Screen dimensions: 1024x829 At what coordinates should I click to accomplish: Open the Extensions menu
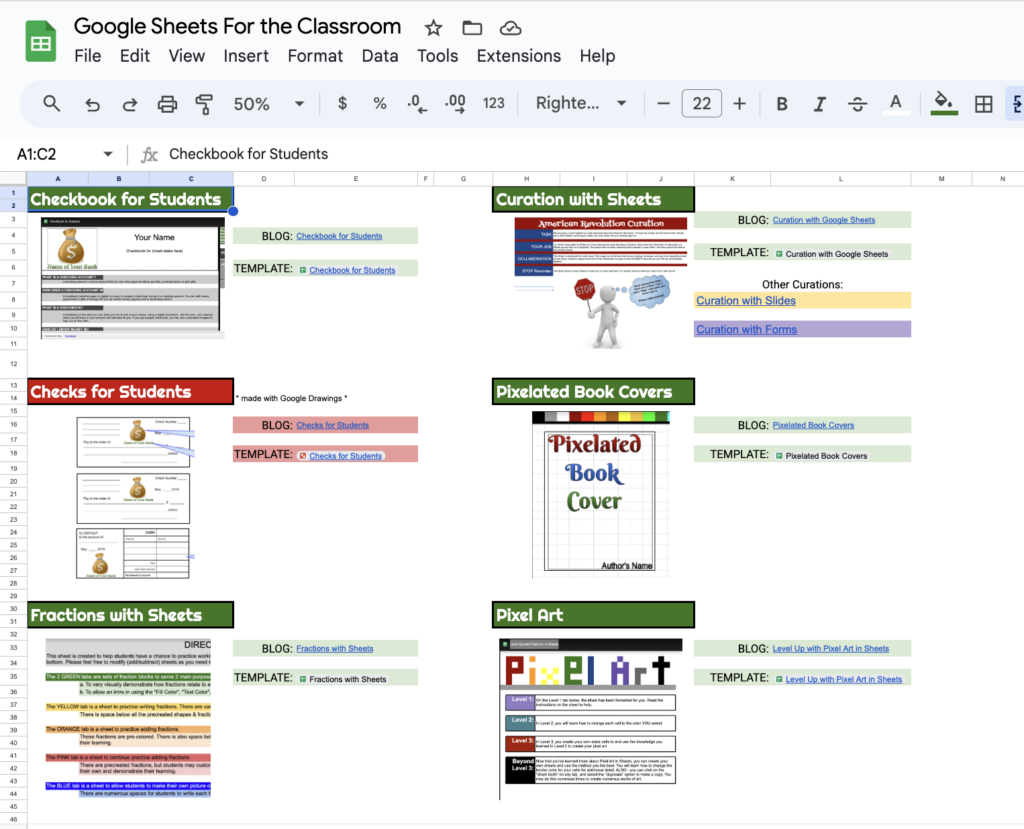click(x=518, y=56)
